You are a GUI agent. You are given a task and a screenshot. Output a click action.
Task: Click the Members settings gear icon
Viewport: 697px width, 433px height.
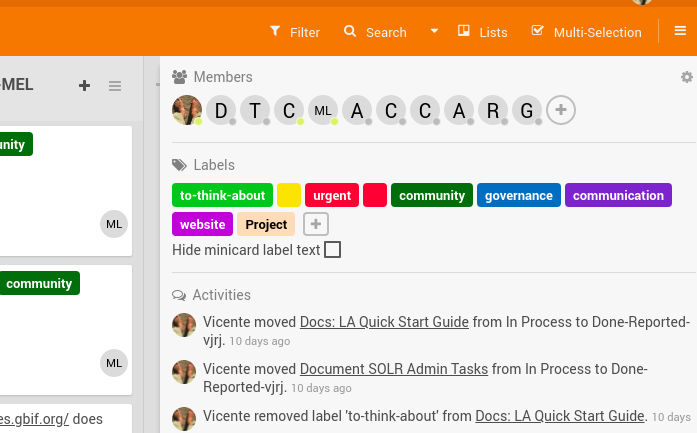coord(686,77)
